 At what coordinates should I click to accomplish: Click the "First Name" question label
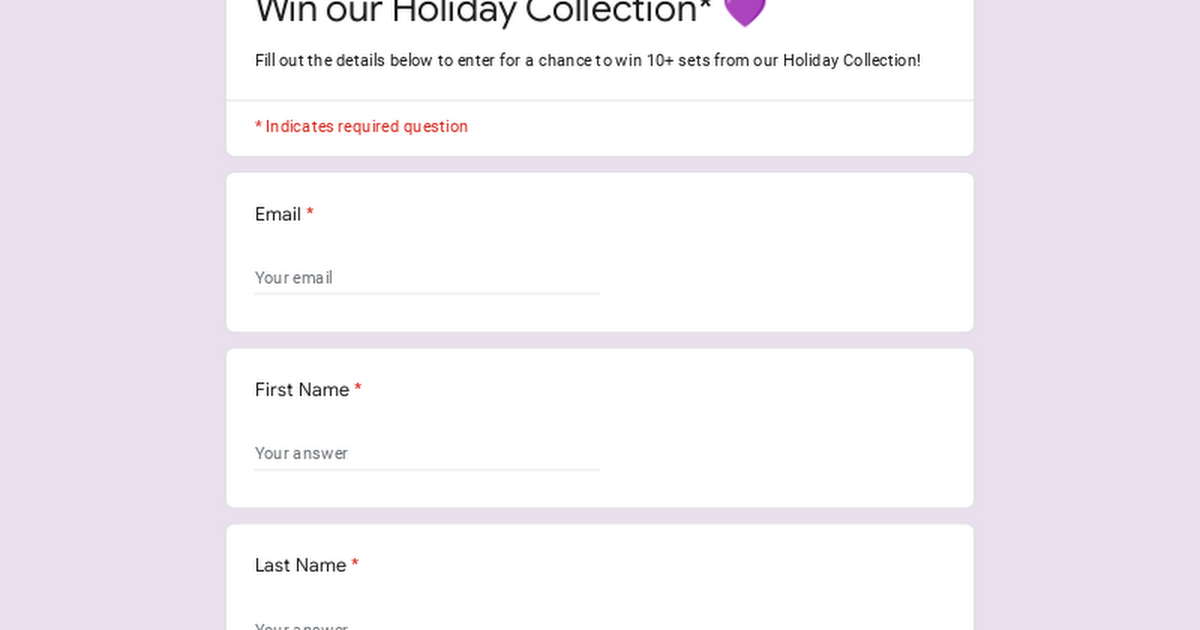pos(302,390)
